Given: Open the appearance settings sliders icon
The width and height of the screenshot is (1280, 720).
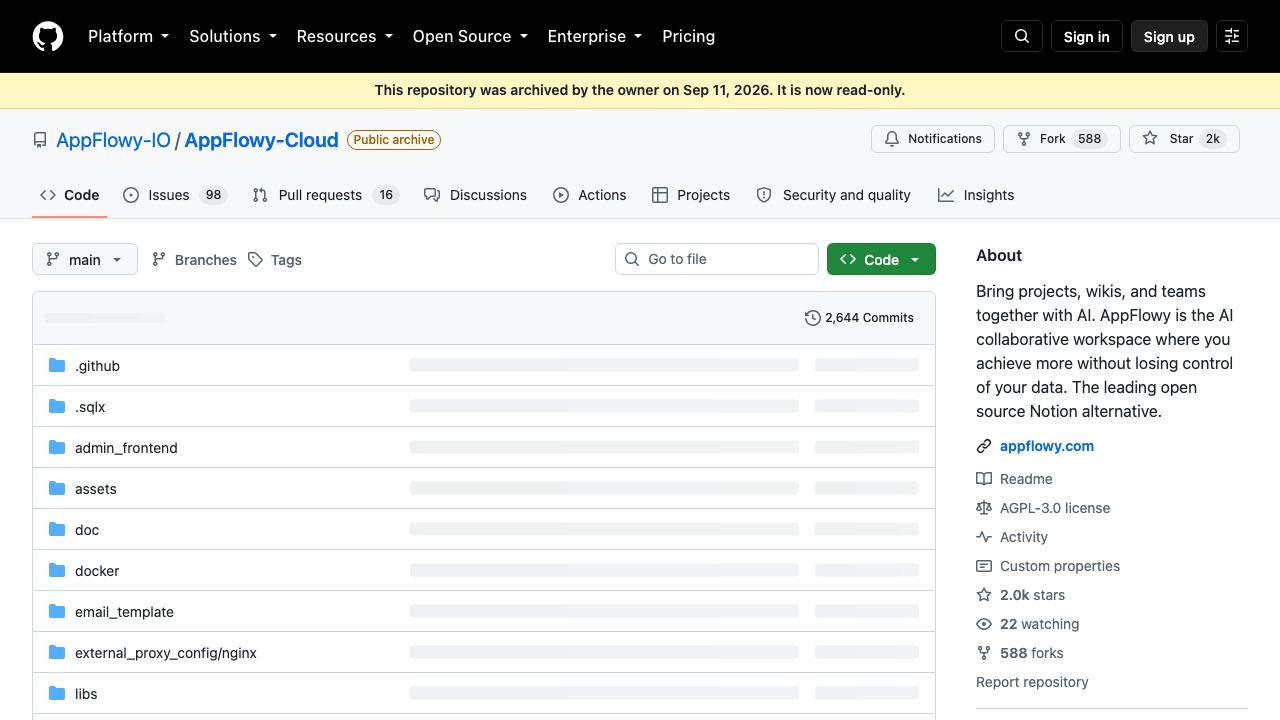Looking at the screenshot, I should pyautogui.click(x=1232, y=36).
